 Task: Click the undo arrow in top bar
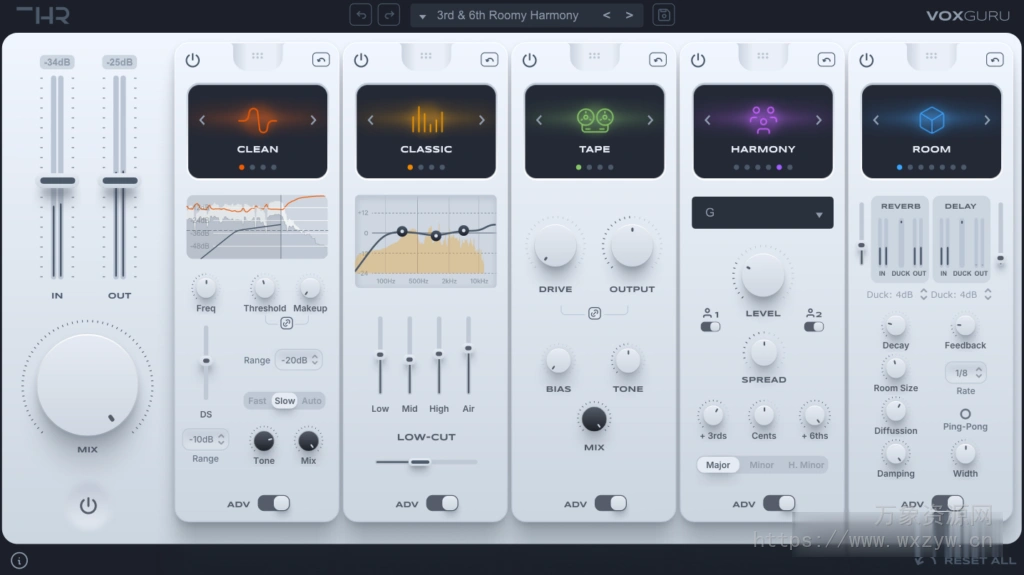tap(360, 15)
